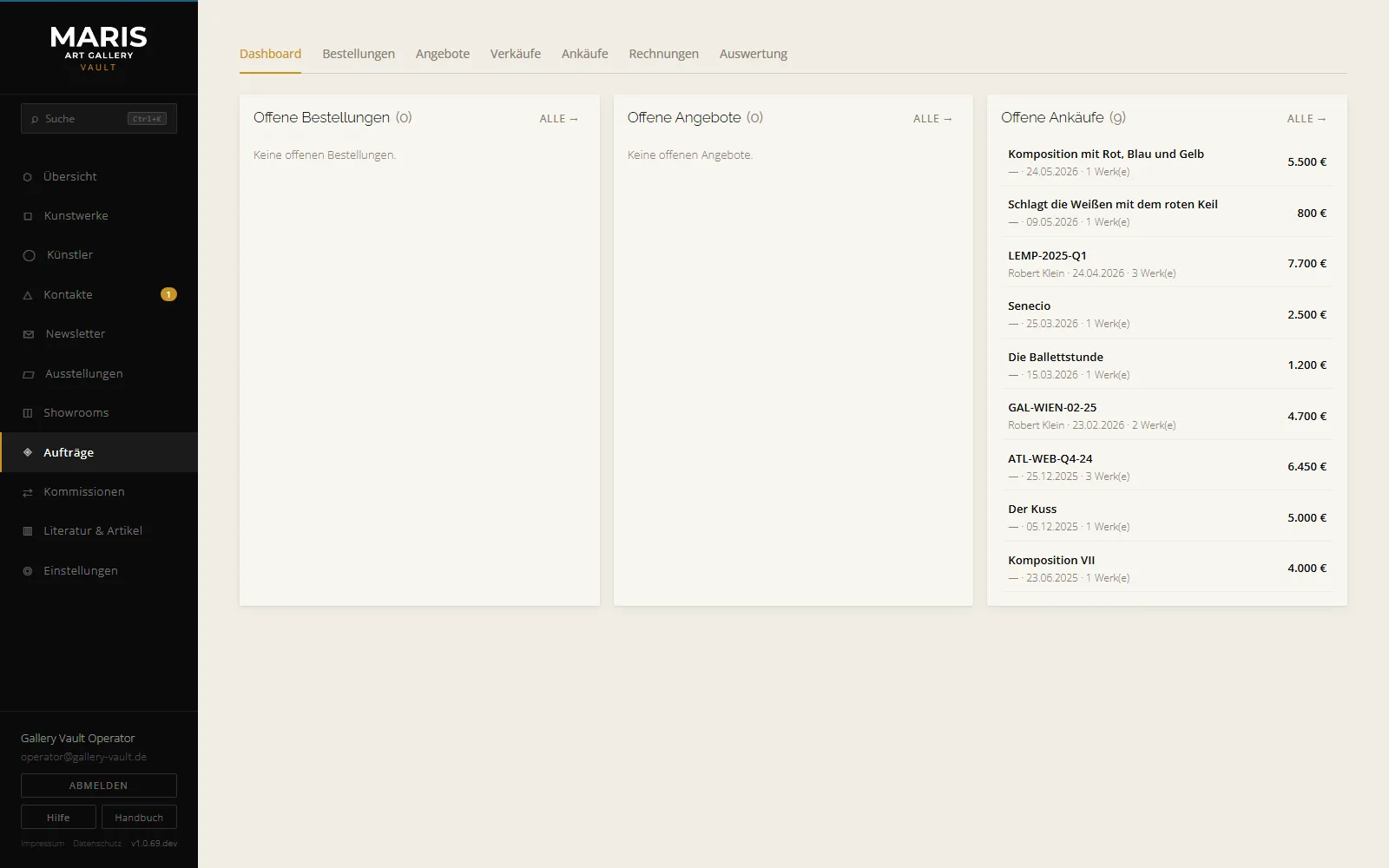The width and height of the screenshot is (1389, 868).
Task: Open the LEMP-2025-Q1 purchase entry
Action: coord(1167,264)
